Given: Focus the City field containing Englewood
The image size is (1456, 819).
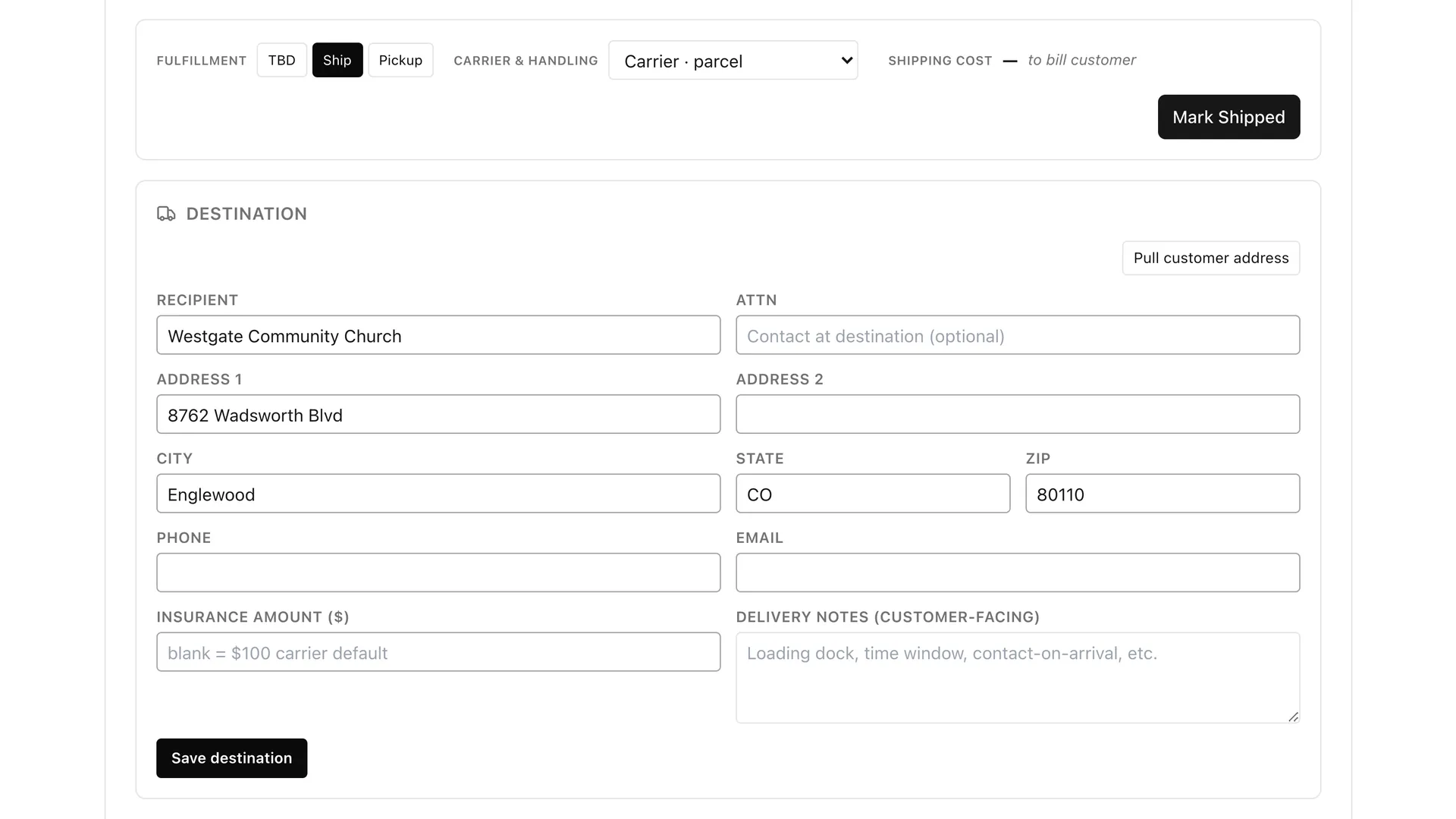Looking at the screenshot, I should click(438, 494).
